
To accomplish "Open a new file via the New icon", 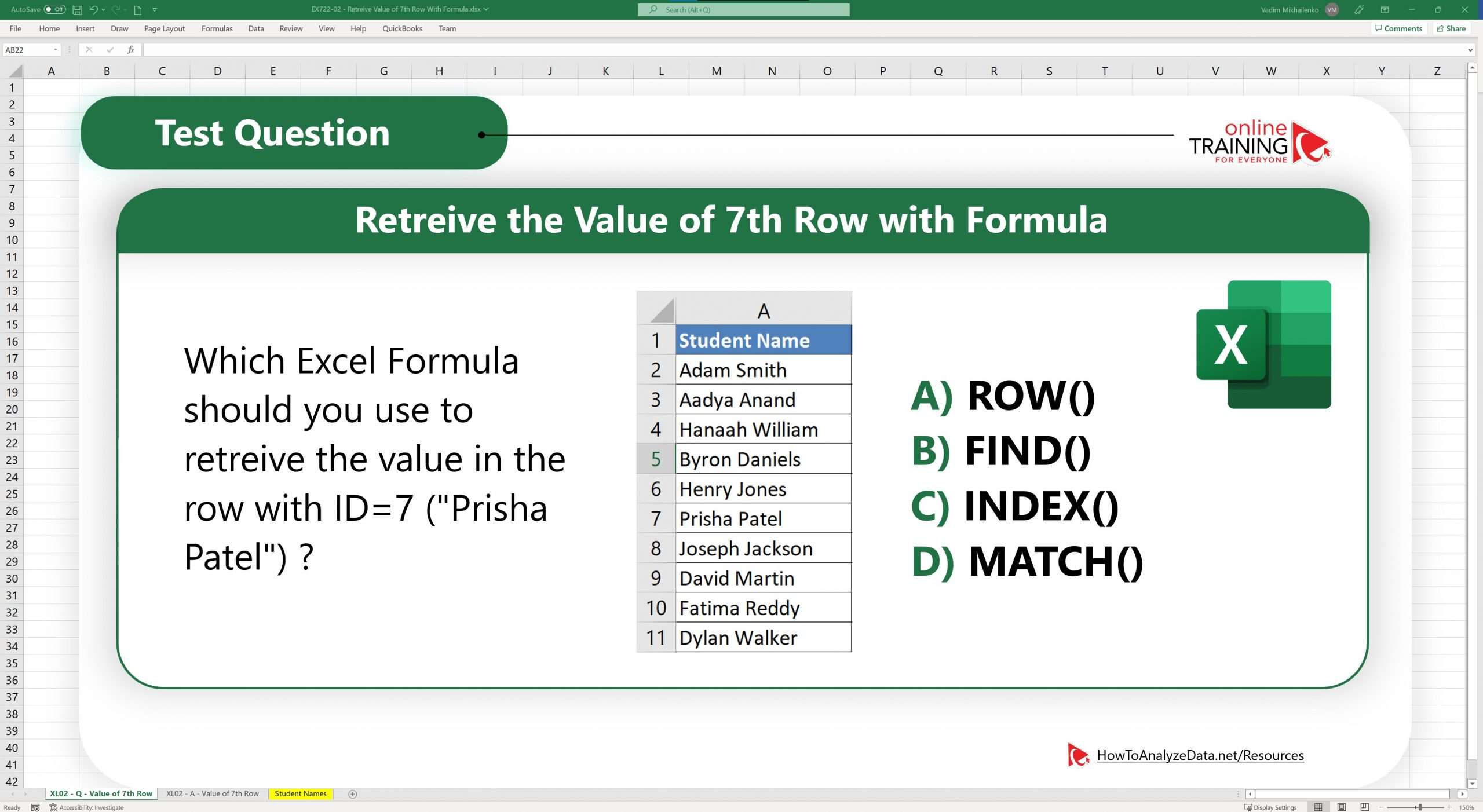I will tap(137, 9).
